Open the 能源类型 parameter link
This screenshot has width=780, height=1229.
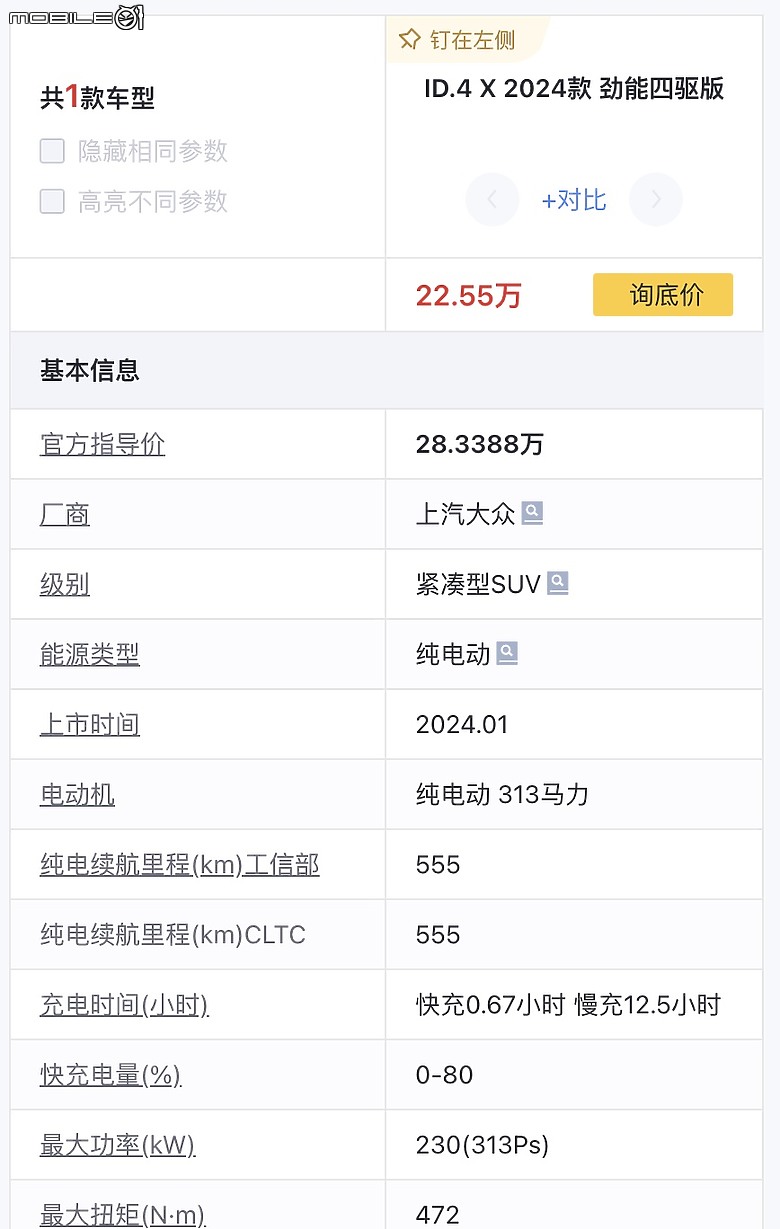[x=90, y=654]
